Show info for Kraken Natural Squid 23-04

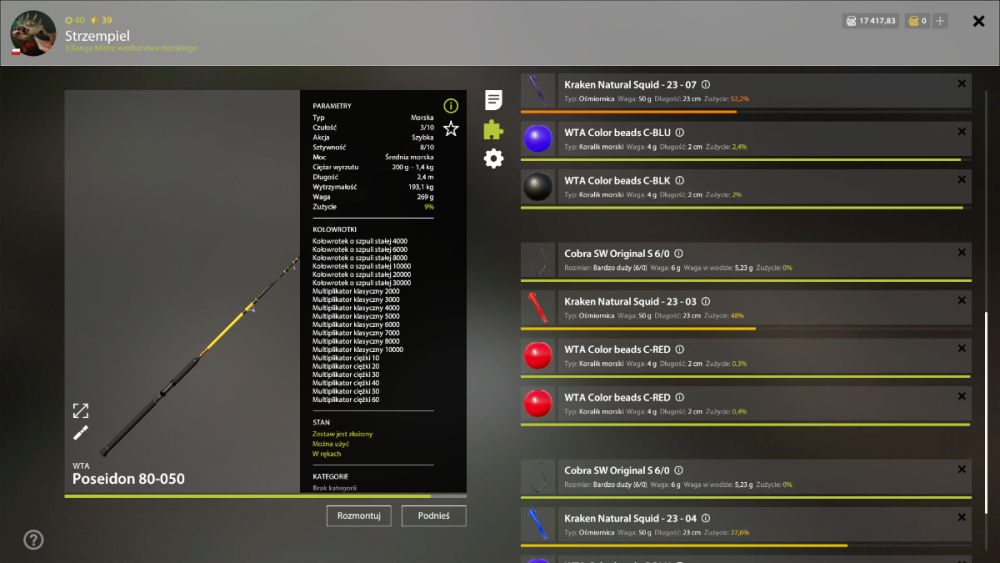click(706, 518)
